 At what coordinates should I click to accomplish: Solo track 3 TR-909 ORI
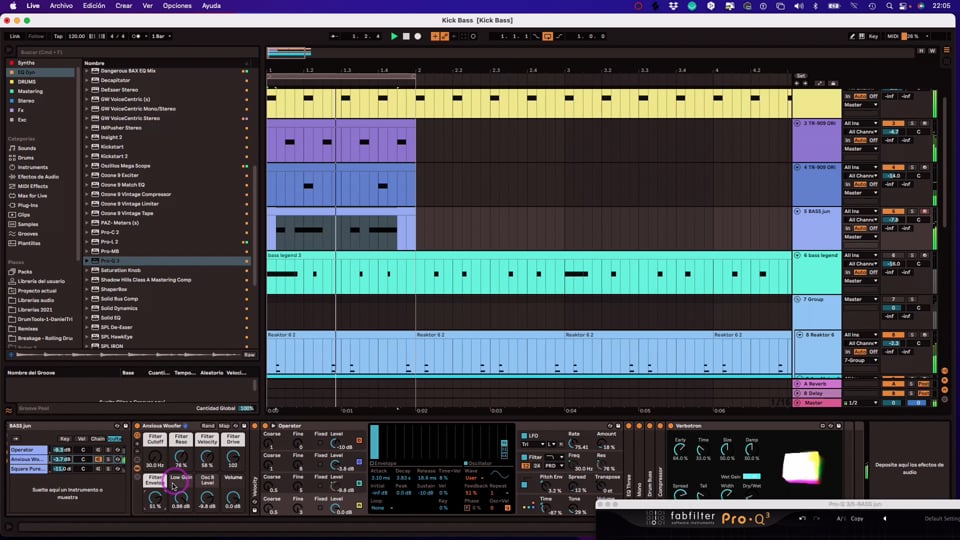912,123
